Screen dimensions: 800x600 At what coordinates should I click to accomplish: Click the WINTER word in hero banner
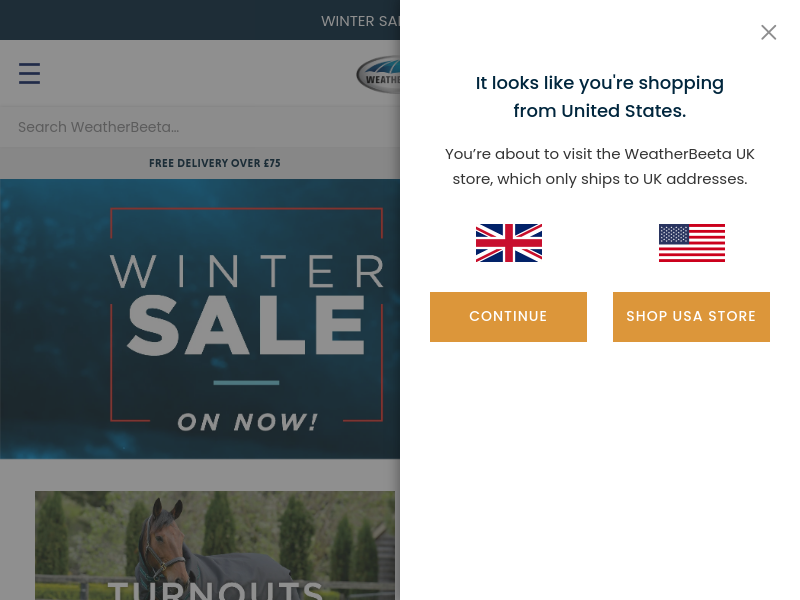tap(247, 271)
